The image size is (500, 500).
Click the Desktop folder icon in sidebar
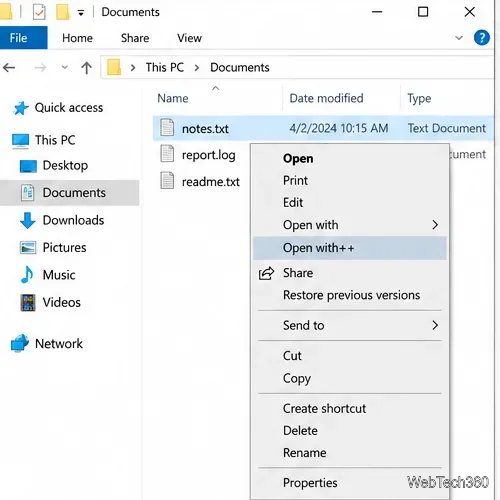coord(28,166)
